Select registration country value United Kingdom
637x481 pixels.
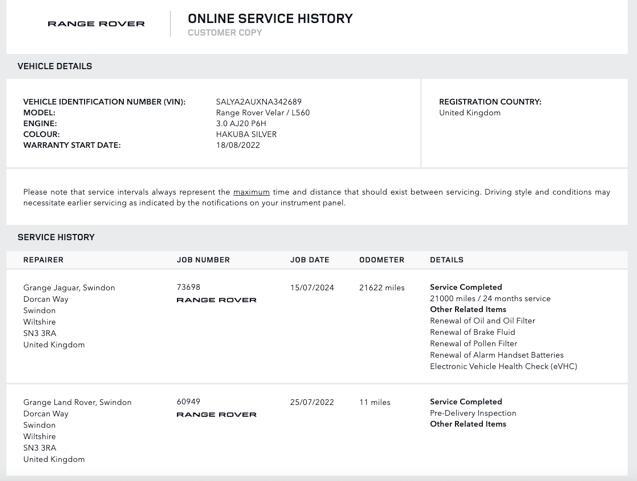coord(470,113)
